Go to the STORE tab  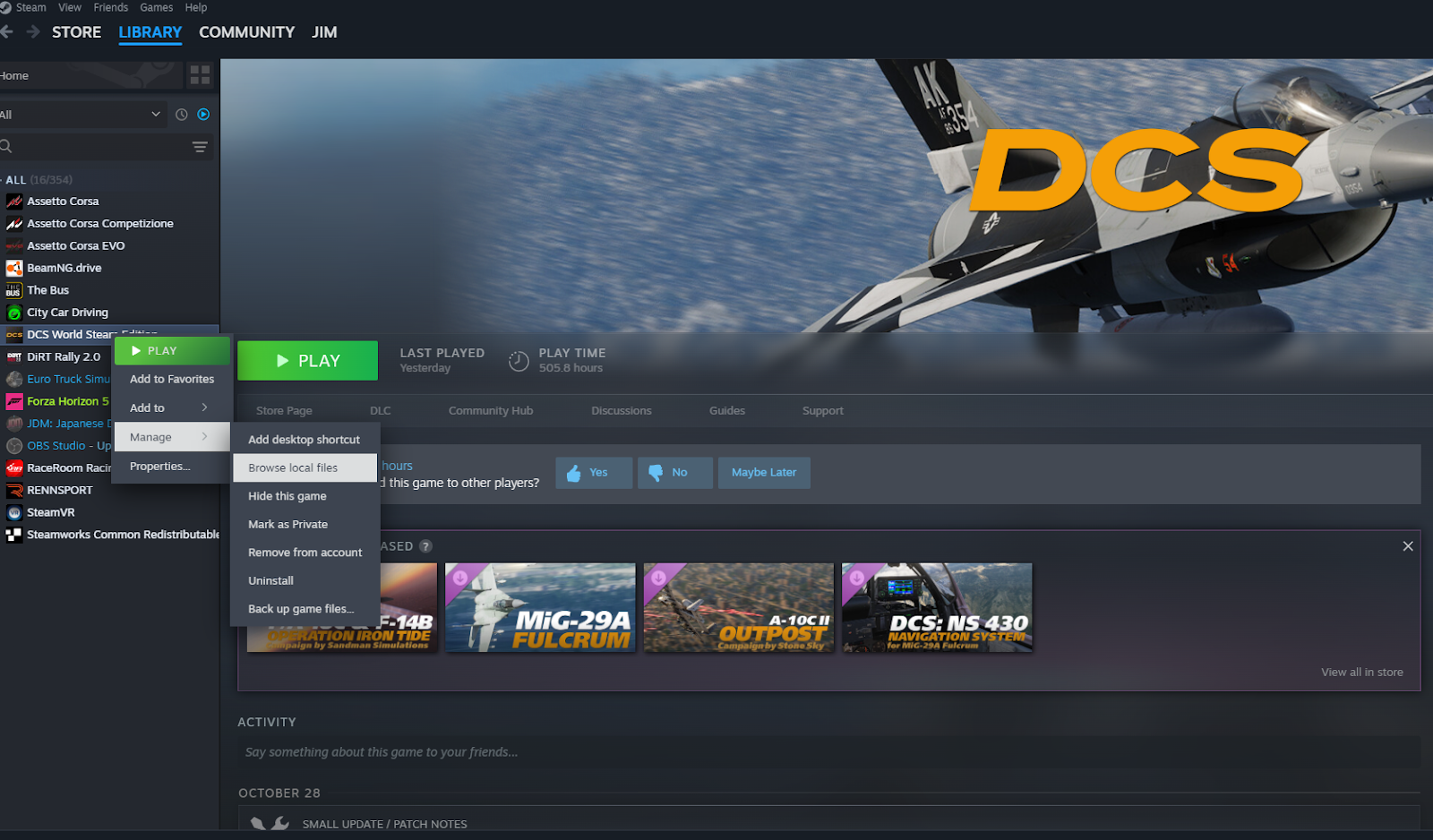point(77,32)
